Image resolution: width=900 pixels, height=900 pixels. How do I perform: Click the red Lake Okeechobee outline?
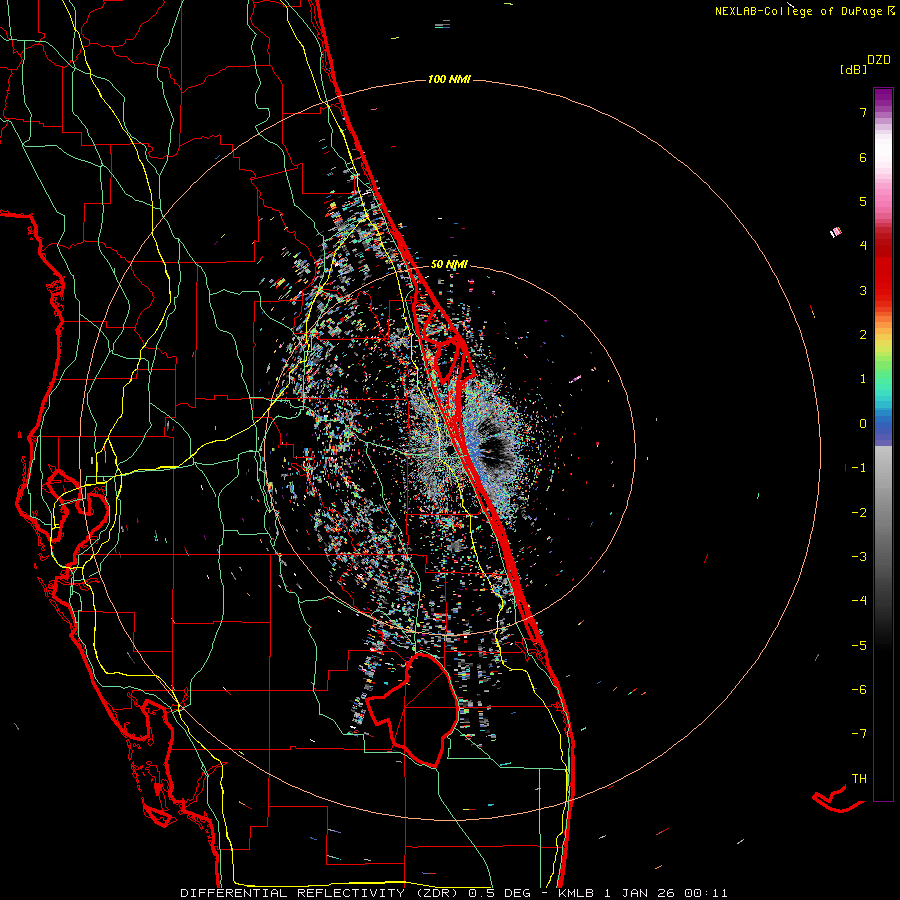(412, 709)
